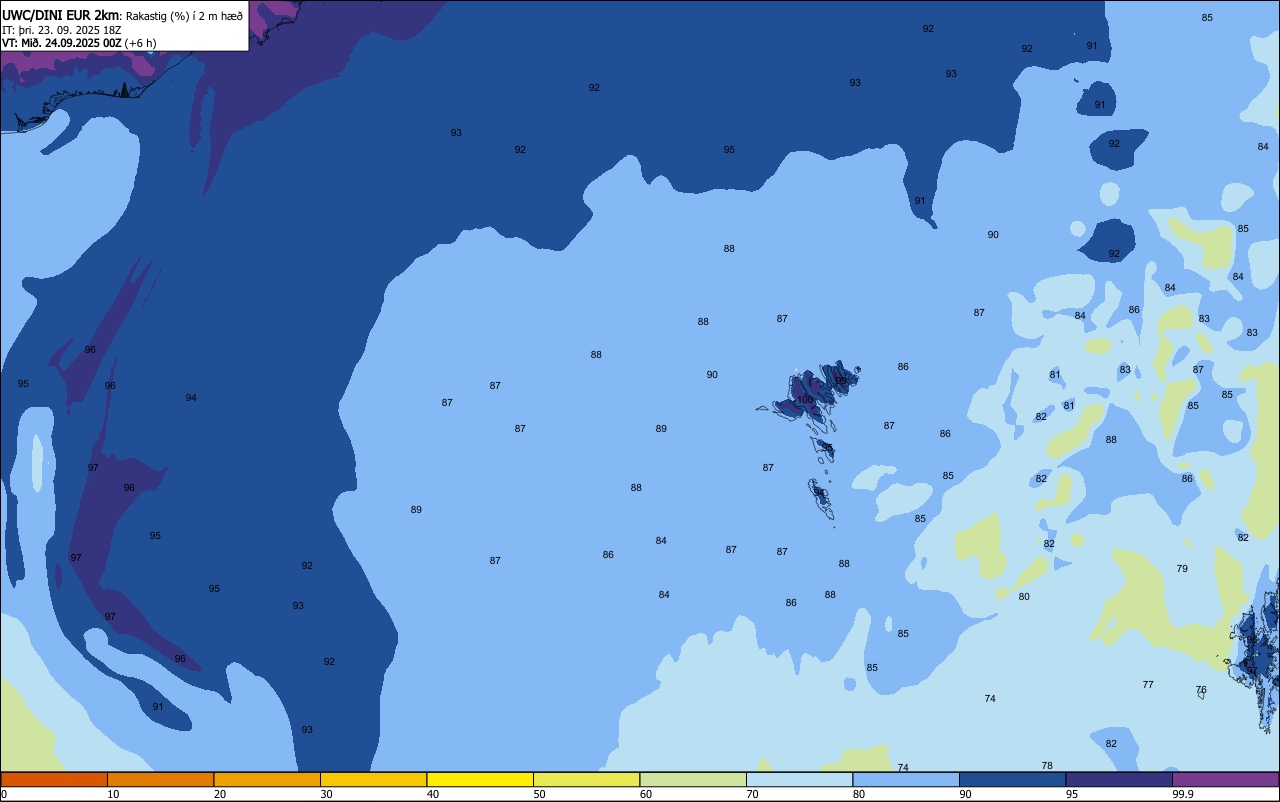Click the '79' humidity value on the map
This screenshot has height=802, width=1280.
(x=1182, y=569)
